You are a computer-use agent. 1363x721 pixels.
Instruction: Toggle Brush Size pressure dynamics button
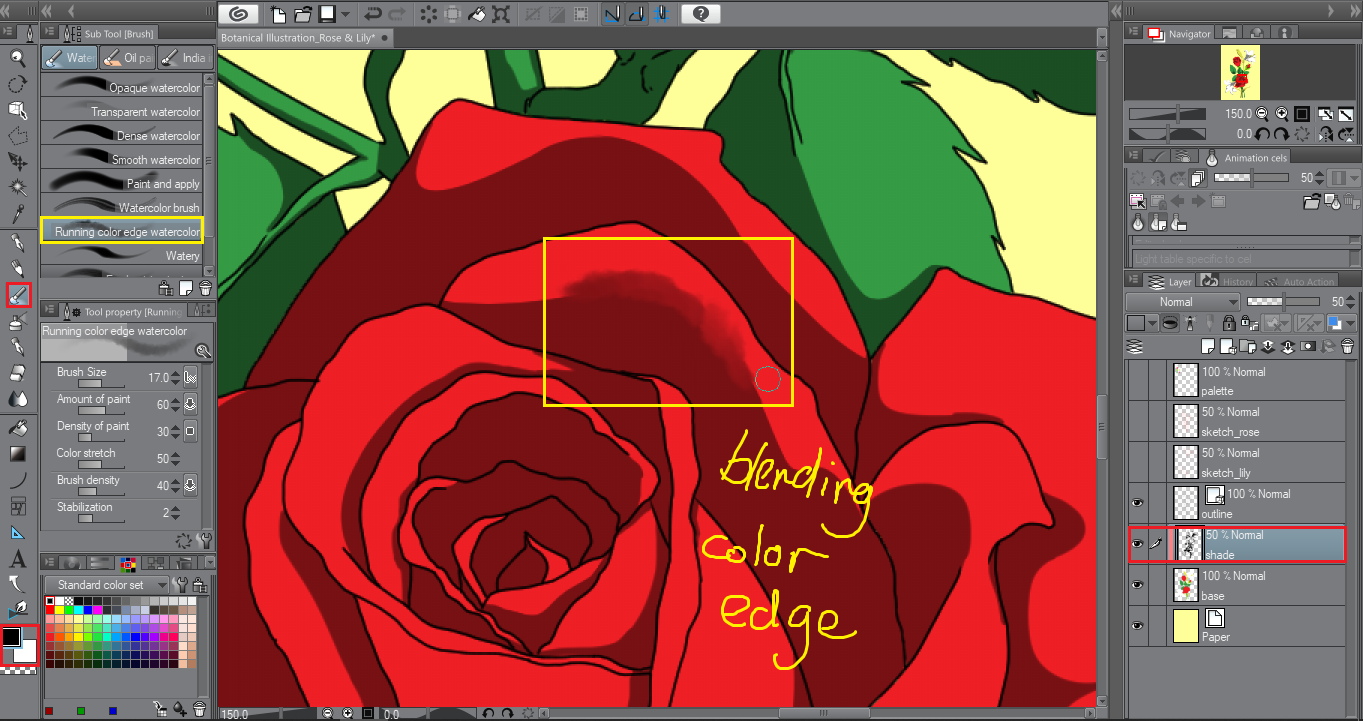[x=190, y=378]
